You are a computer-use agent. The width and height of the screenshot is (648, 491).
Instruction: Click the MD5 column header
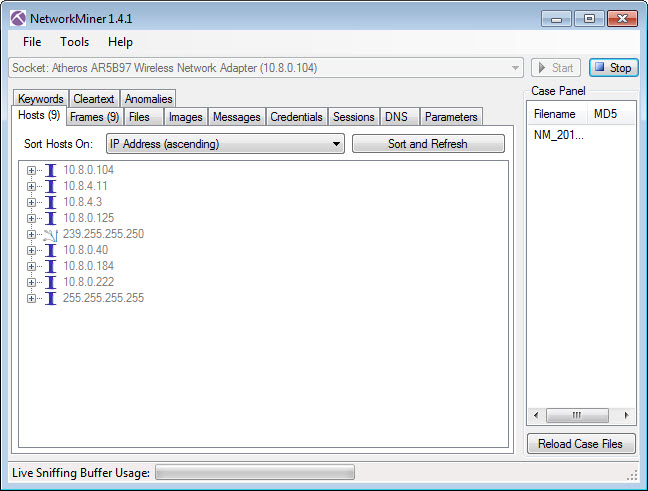click(x=611, y=114)
